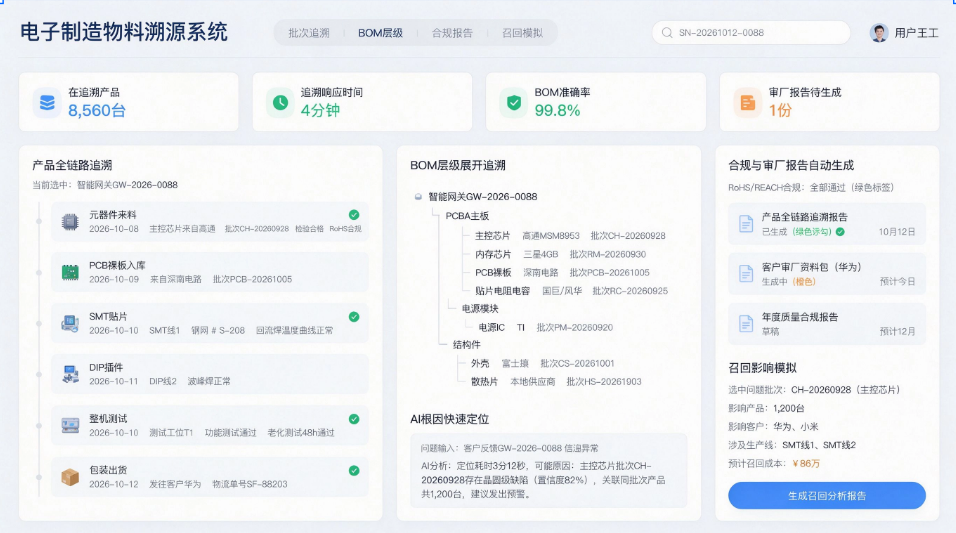Click the 生成召回分析报告 button
956x533 pixels.
coord(827,496)
